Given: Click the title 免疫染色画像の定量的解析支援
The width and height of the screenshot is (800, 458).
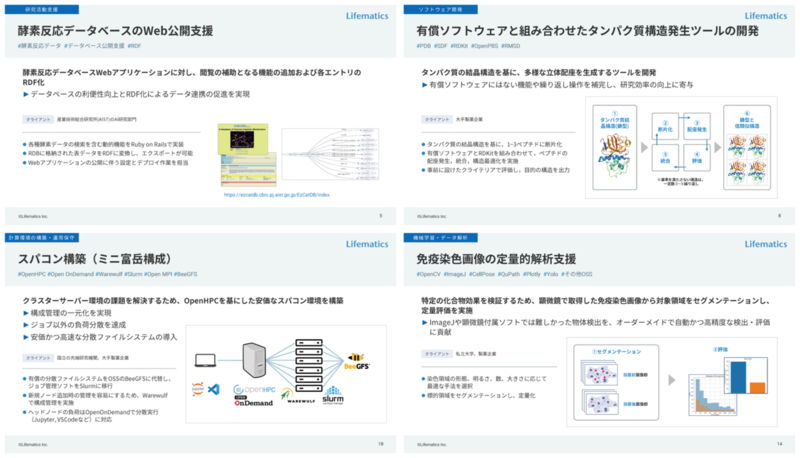Looking at the screenshot, I should pos(496,259).
